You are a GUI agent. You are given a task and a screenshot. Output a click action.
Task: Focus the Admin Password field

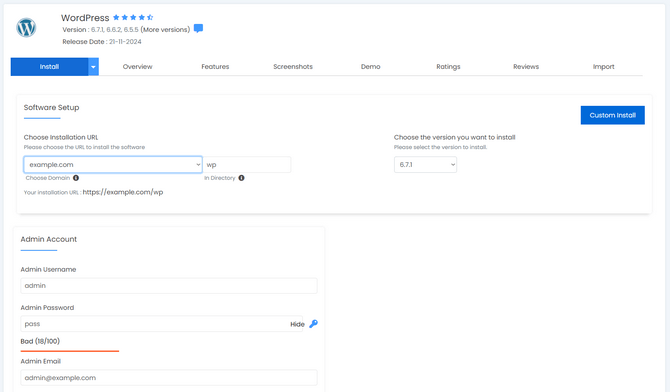coord(162,324)
